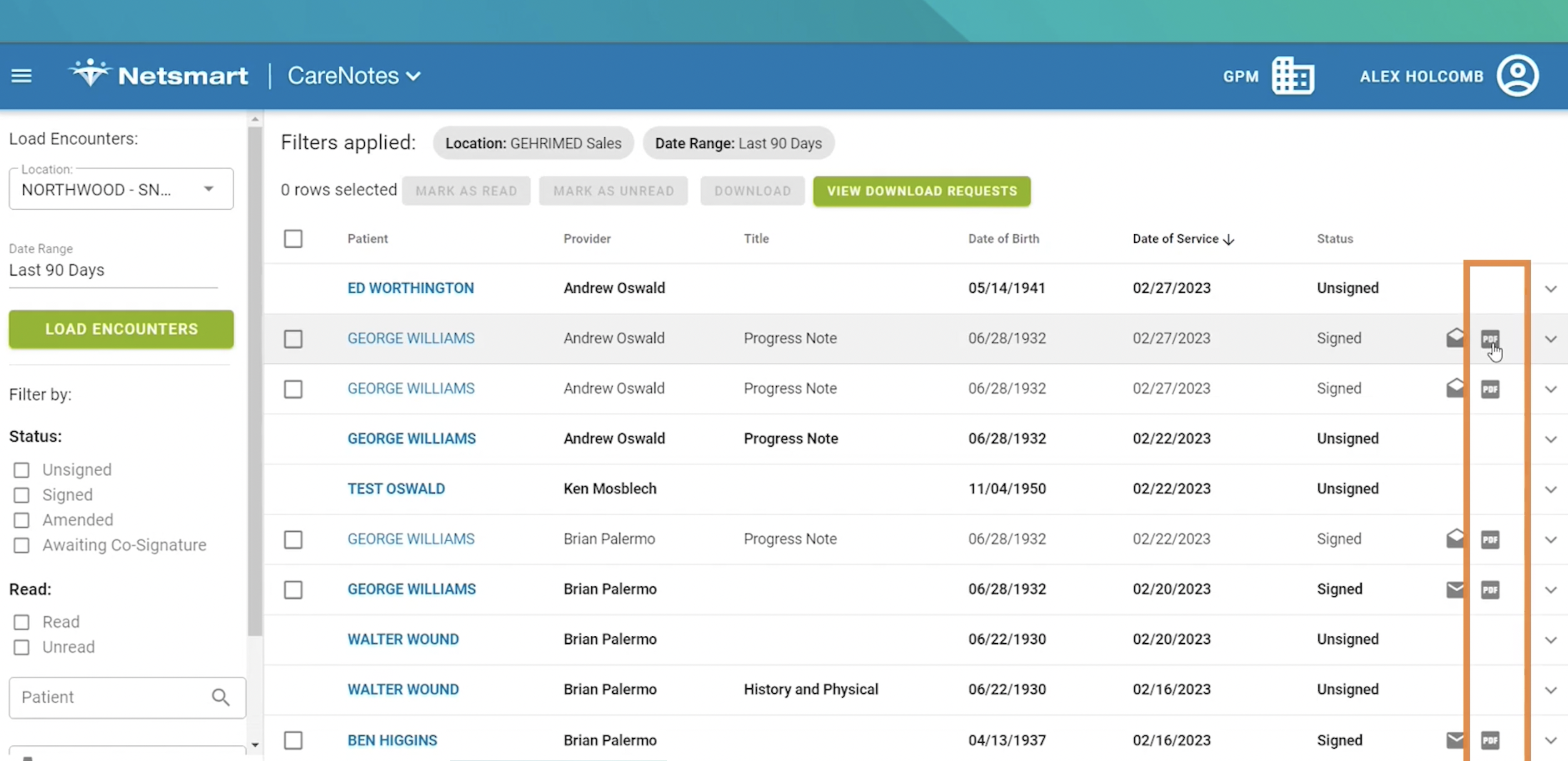Screen dimensions: 1568x761
Task: Click the Mark As Unread button
Action: (613, 191)
